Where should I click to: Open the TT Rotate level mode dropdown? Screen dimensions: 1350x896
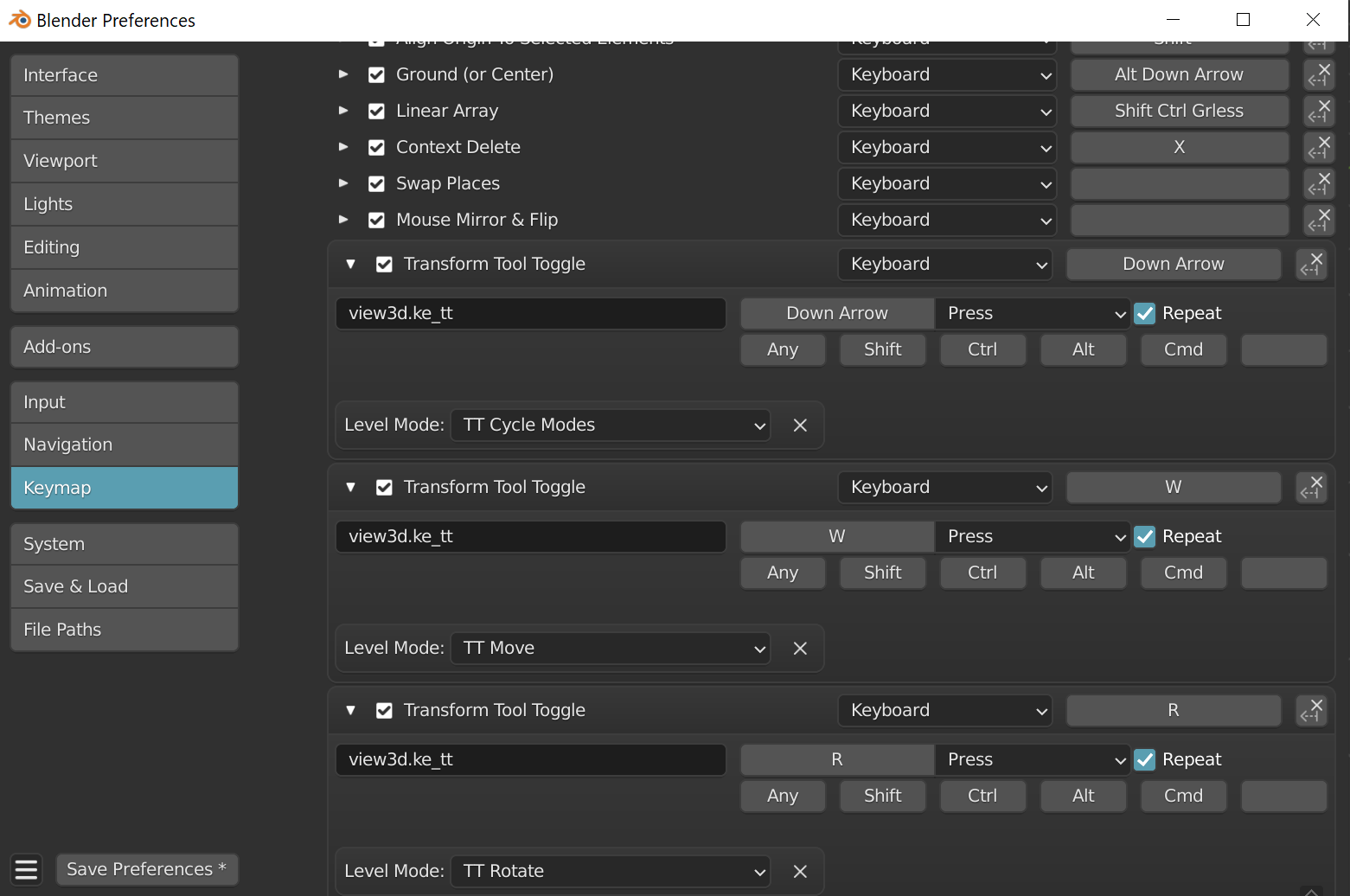click(x=611, y=871)
